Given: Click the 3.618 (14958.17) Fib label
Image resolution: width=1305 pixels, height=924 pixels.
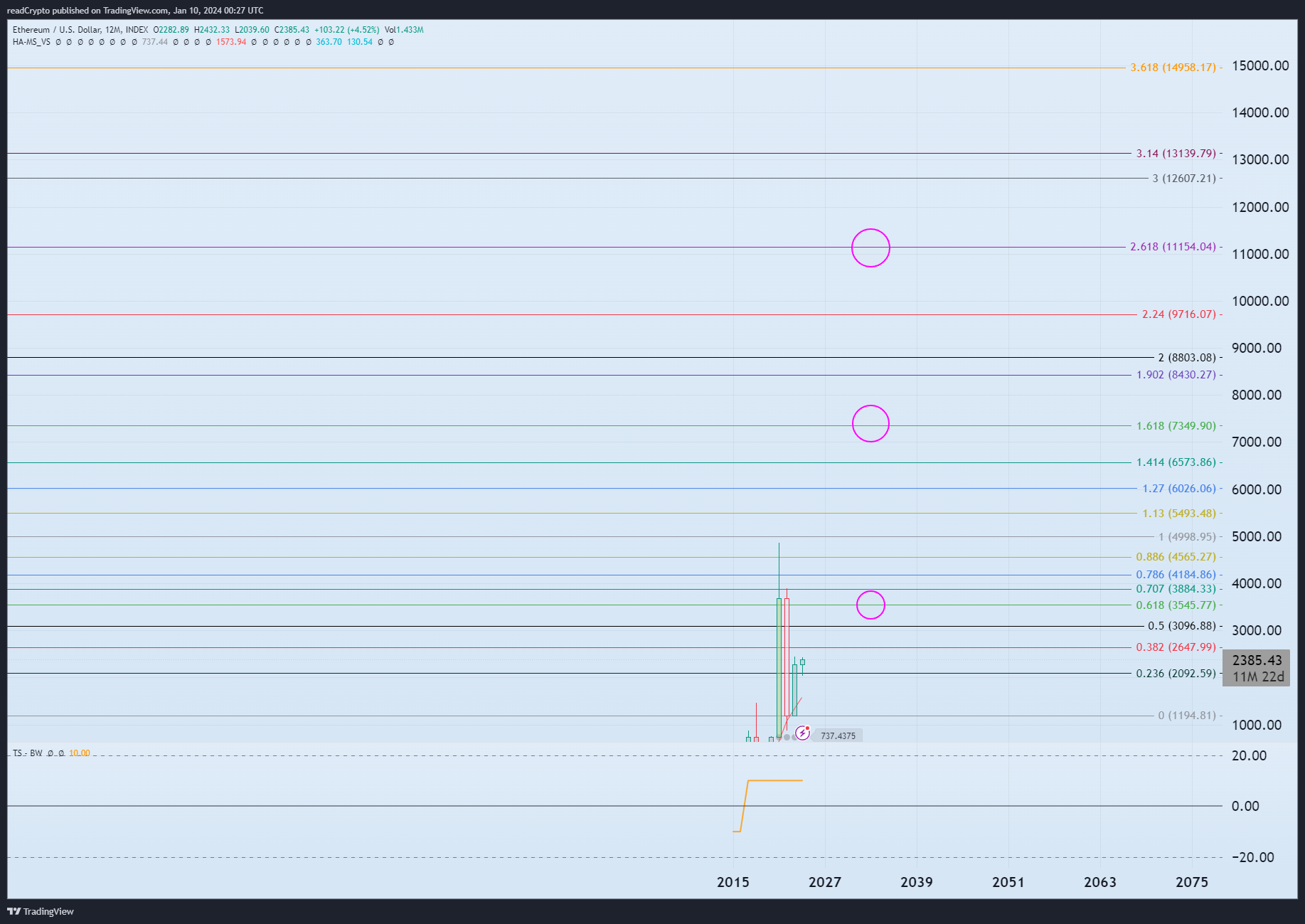Looking at the screenshot, I should [1173, 68].
